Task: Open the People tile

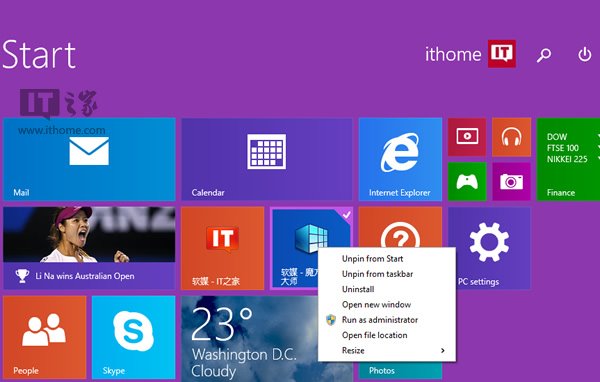Action: coord(45,337)
